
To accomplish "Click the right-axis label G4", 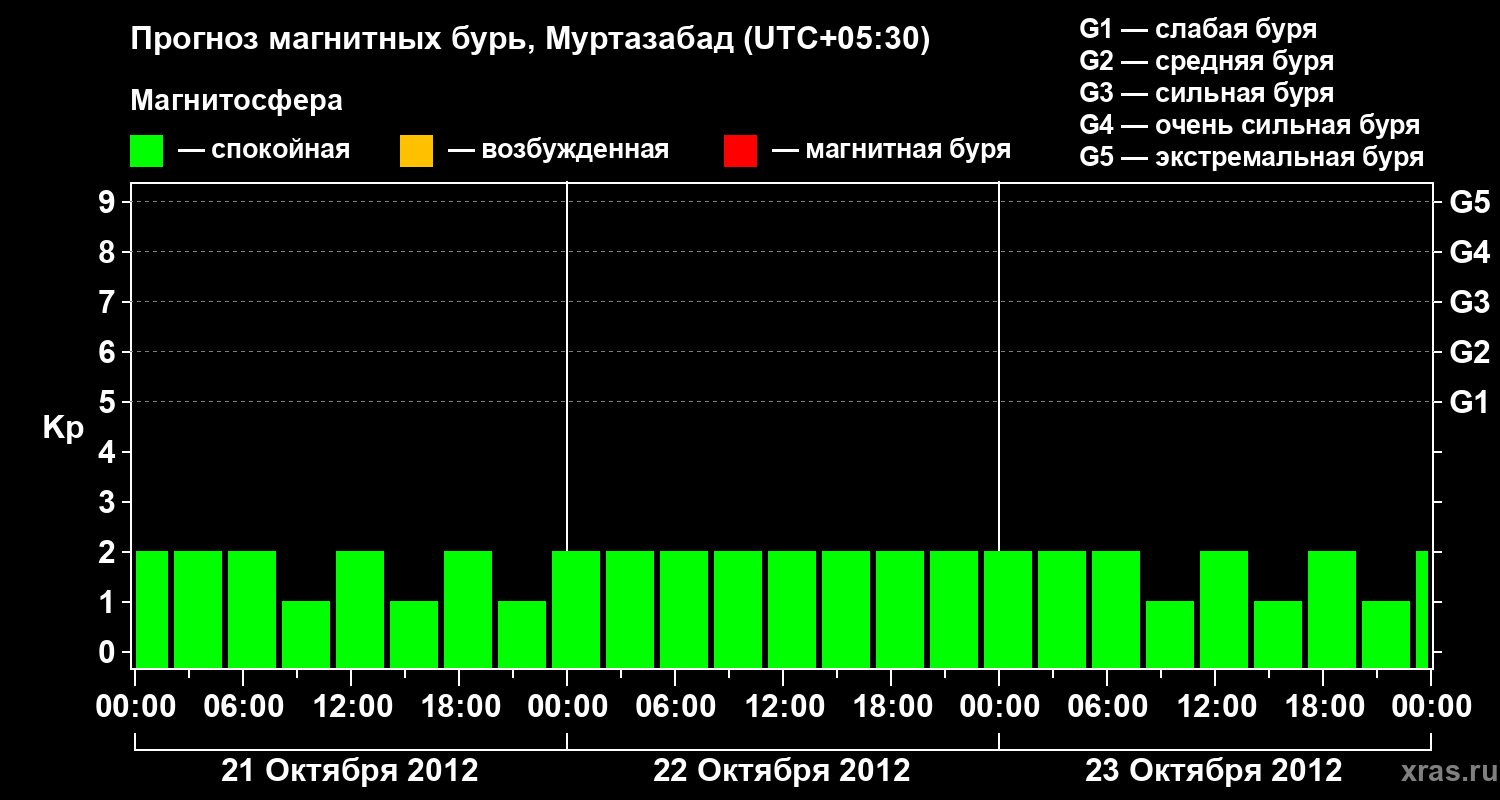I will (x=1470, y=252).
